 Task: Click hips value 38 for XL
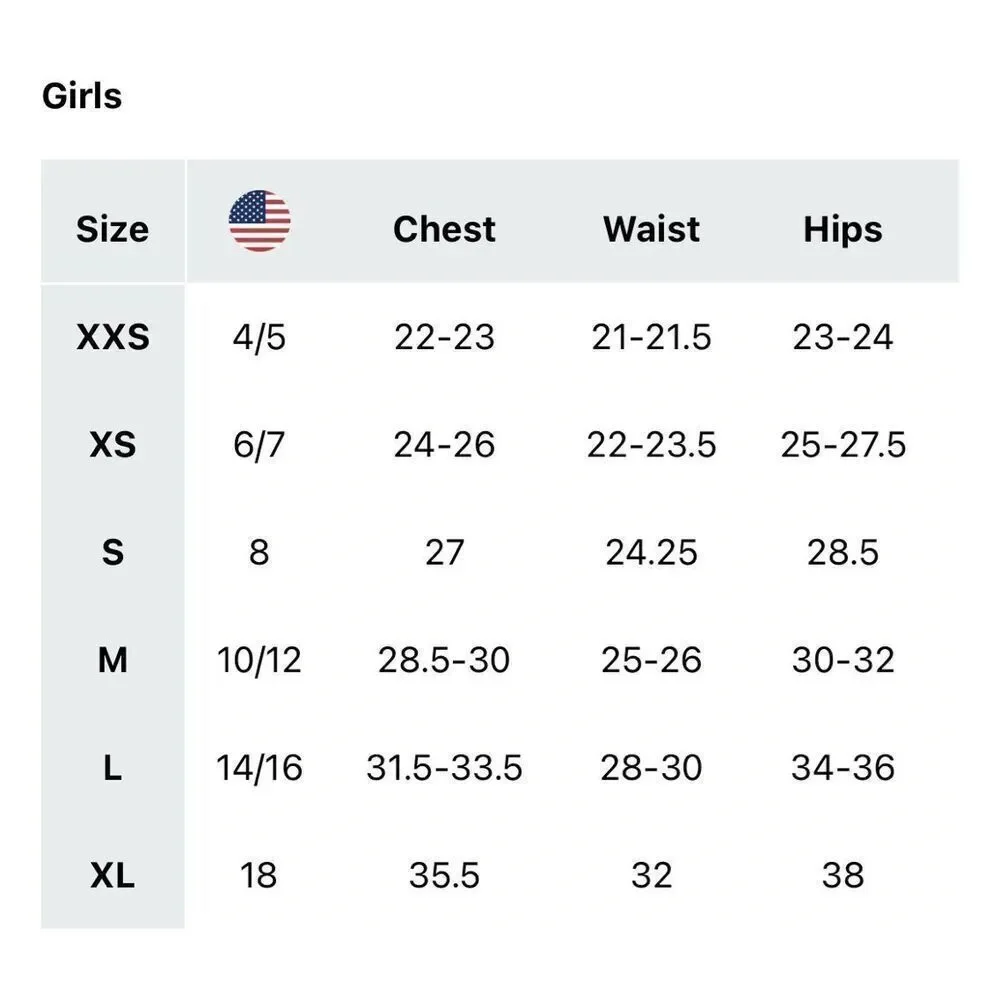click(842, 875)
